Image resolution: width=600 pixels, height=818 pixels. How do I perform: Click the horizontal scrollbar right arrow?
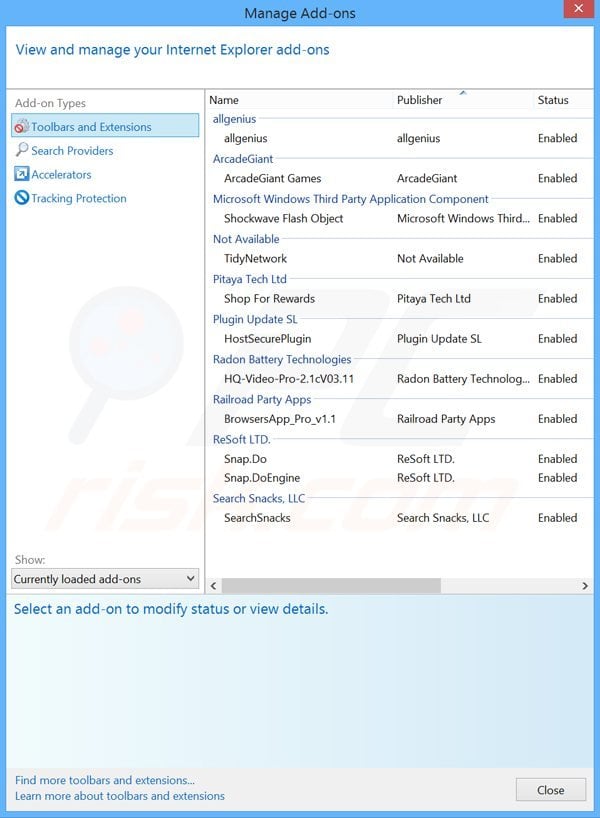click(585, 586)
